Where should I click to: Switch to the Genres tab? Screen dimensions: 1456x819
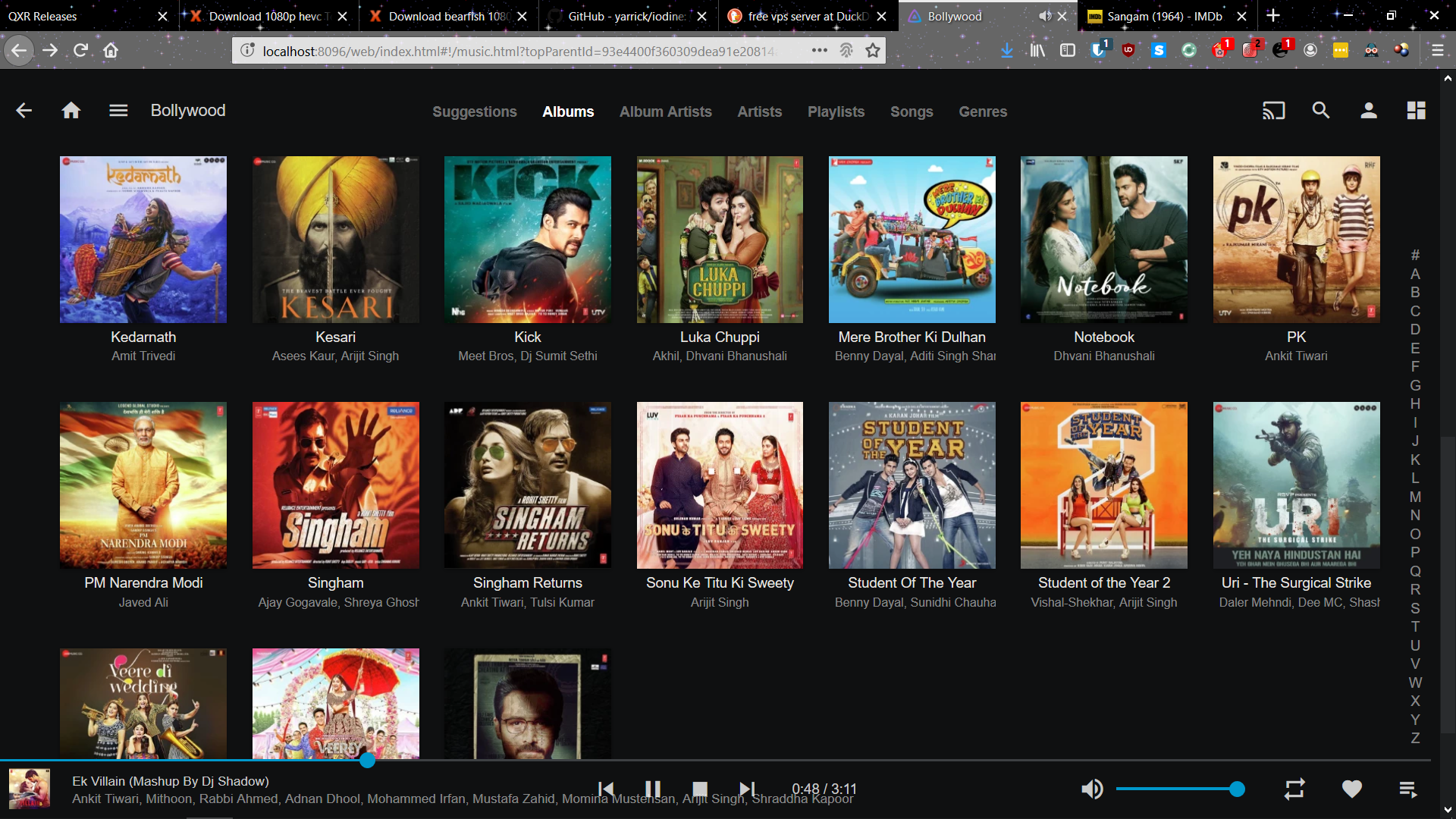(x=982, y=111)
